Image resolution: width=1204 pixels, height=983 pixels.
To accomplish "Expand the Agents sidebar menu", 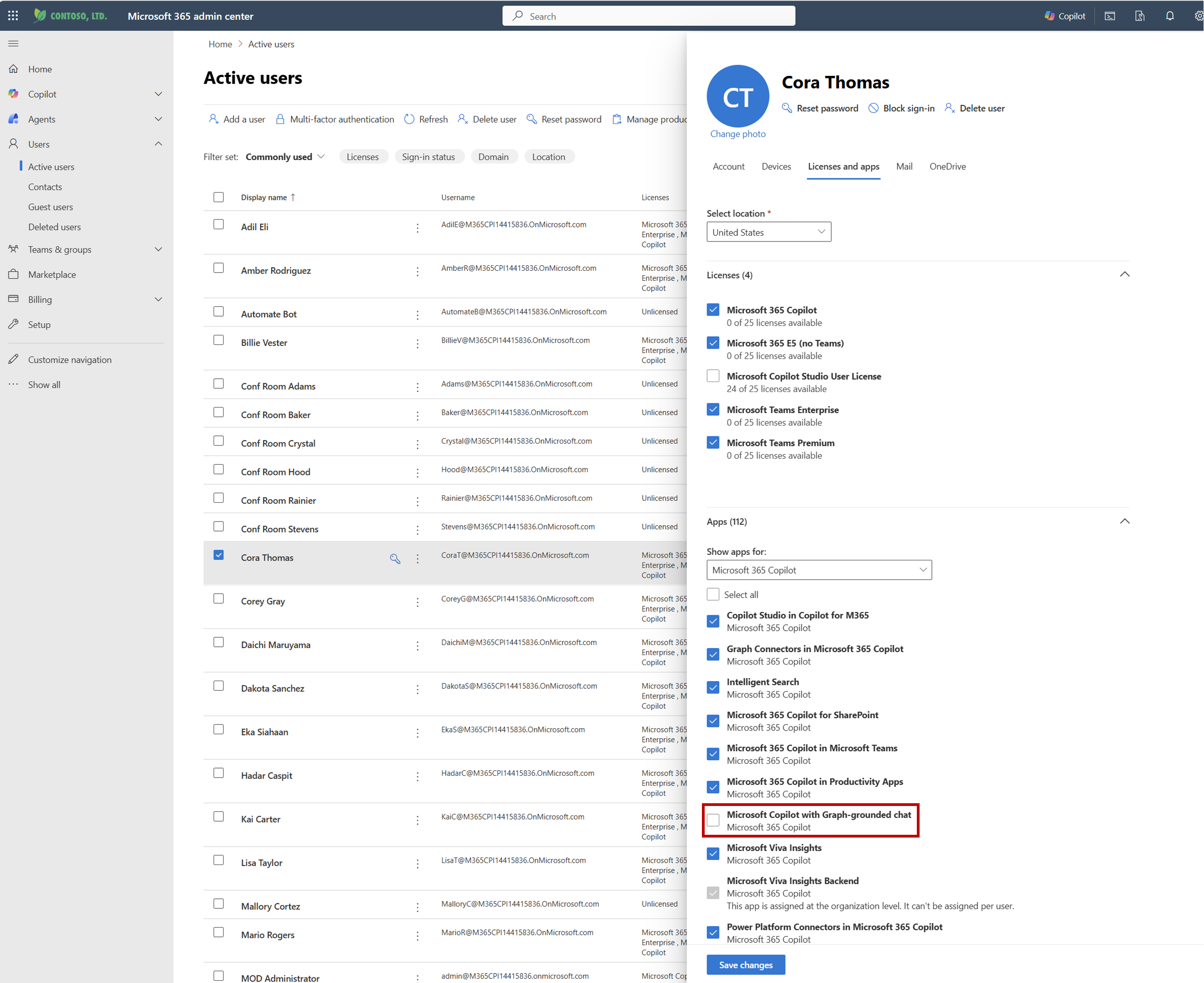I will tap(159, 119).
